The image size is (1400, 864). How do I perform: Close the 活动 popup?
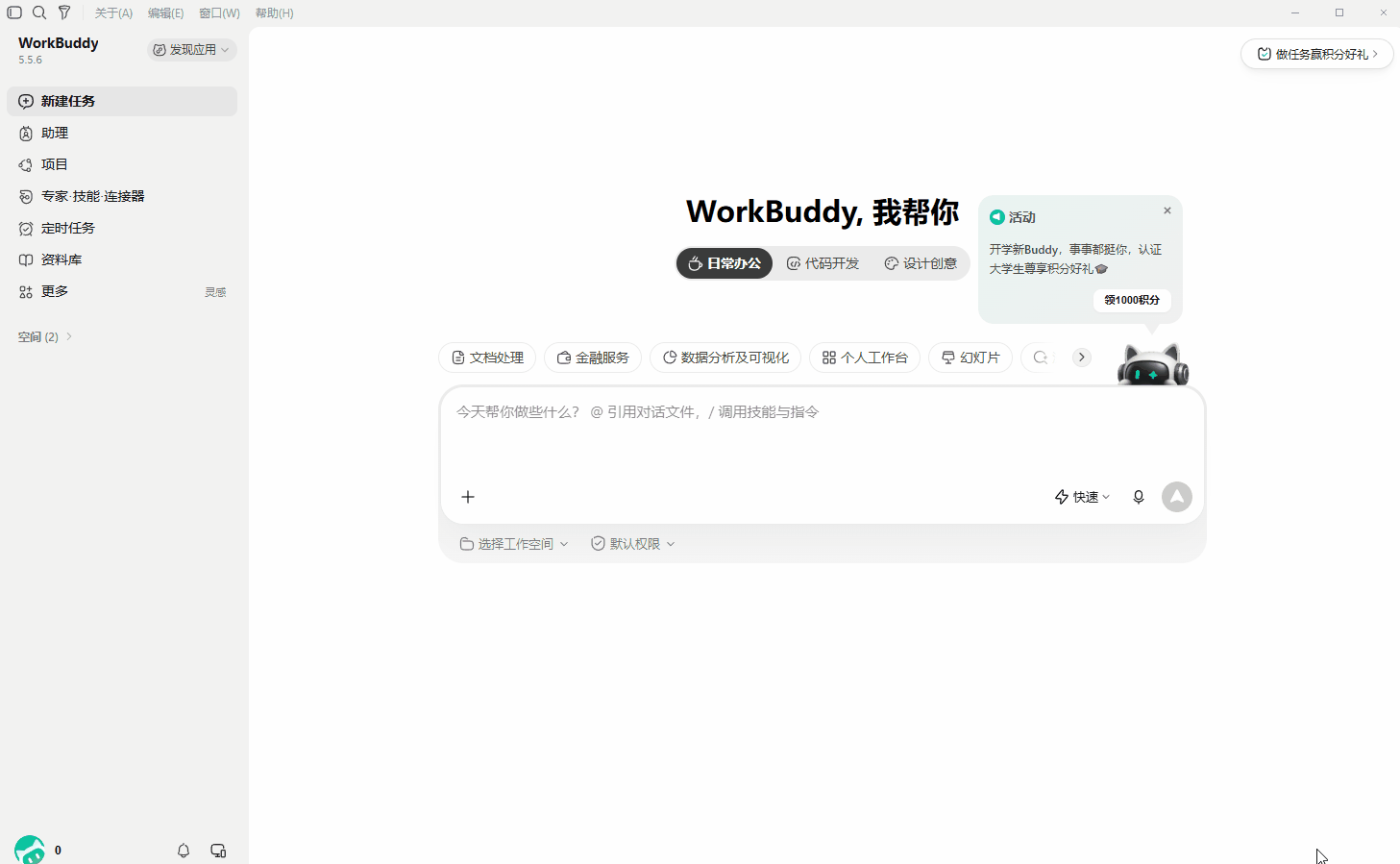pyautogui.click(x=1167, y=210)
